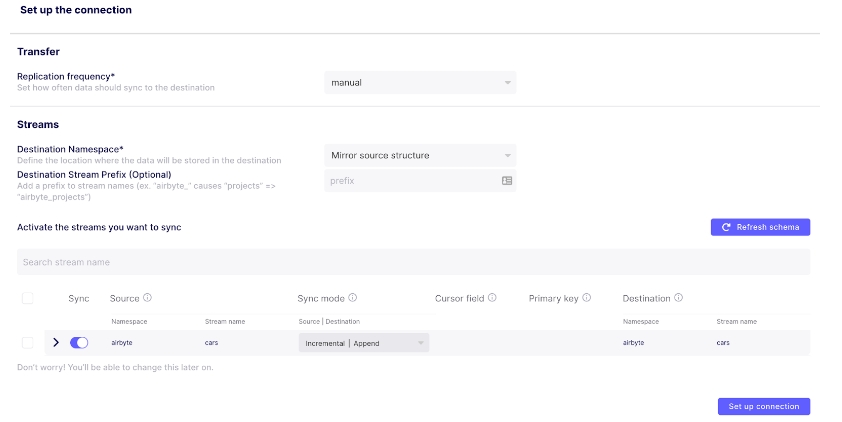Click the info icon beside Destination header
Image resolution: width=842 pixels, height=422 pixels.
click(679, 298)
